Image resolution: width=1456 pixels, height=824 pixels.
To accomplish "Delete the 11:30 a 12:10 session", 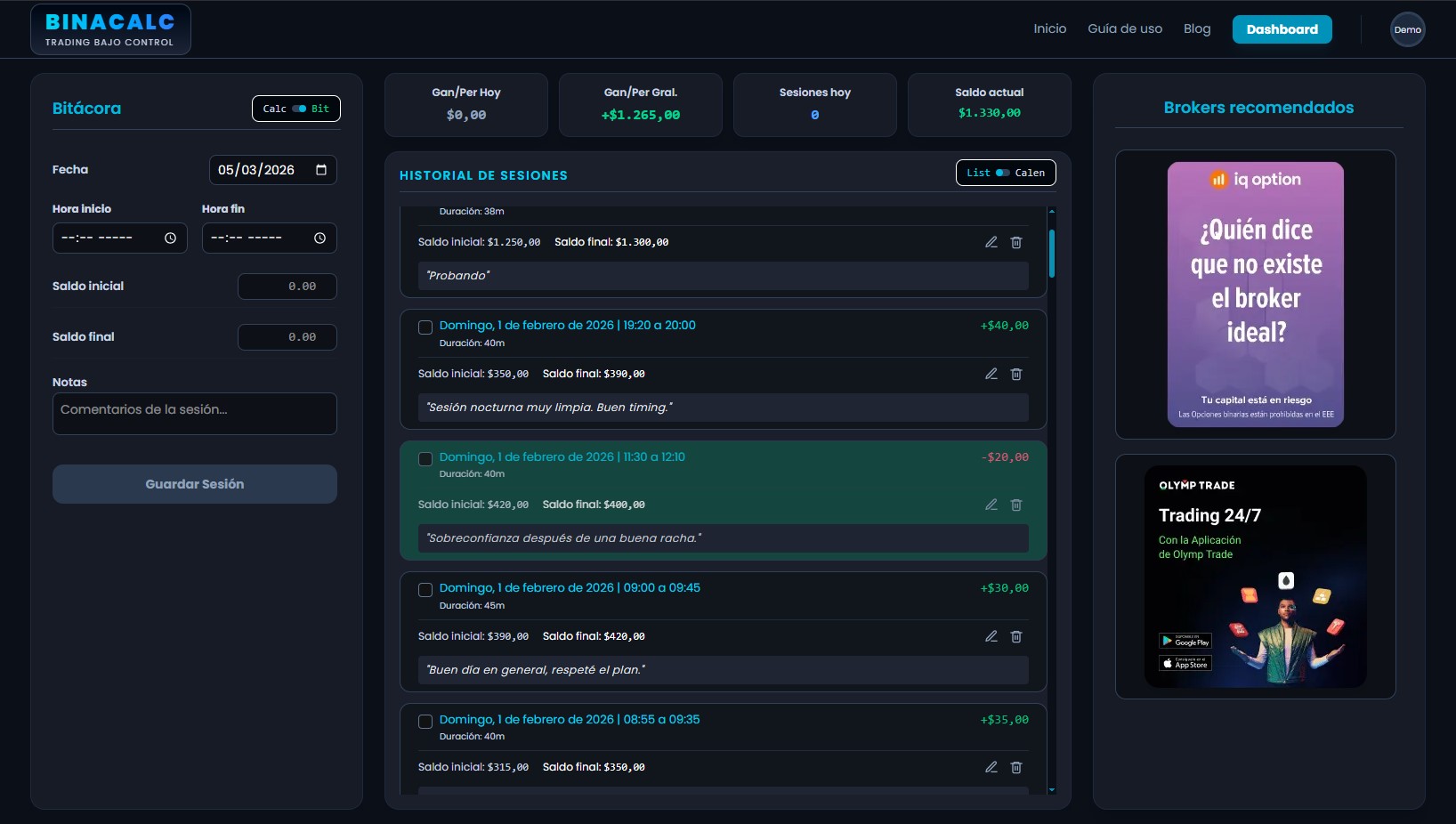I will (x=1016, y=505).
